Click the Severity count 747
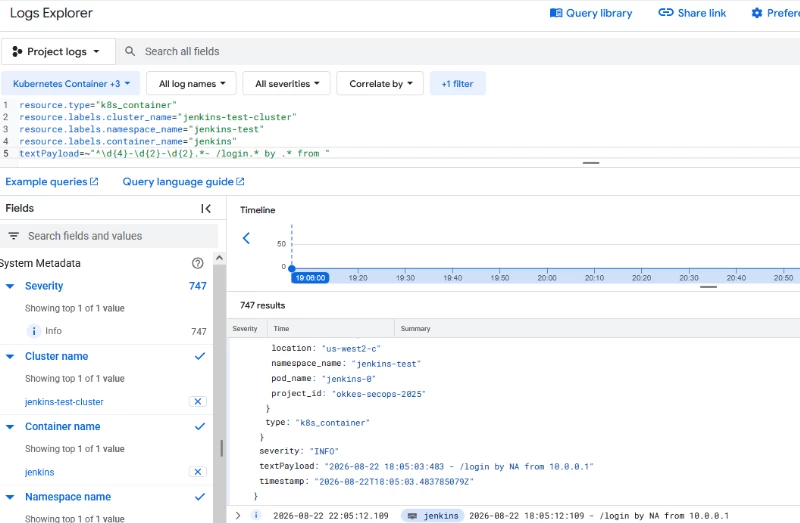The width and height of the screenshot is (800, 523). (197, 286)
